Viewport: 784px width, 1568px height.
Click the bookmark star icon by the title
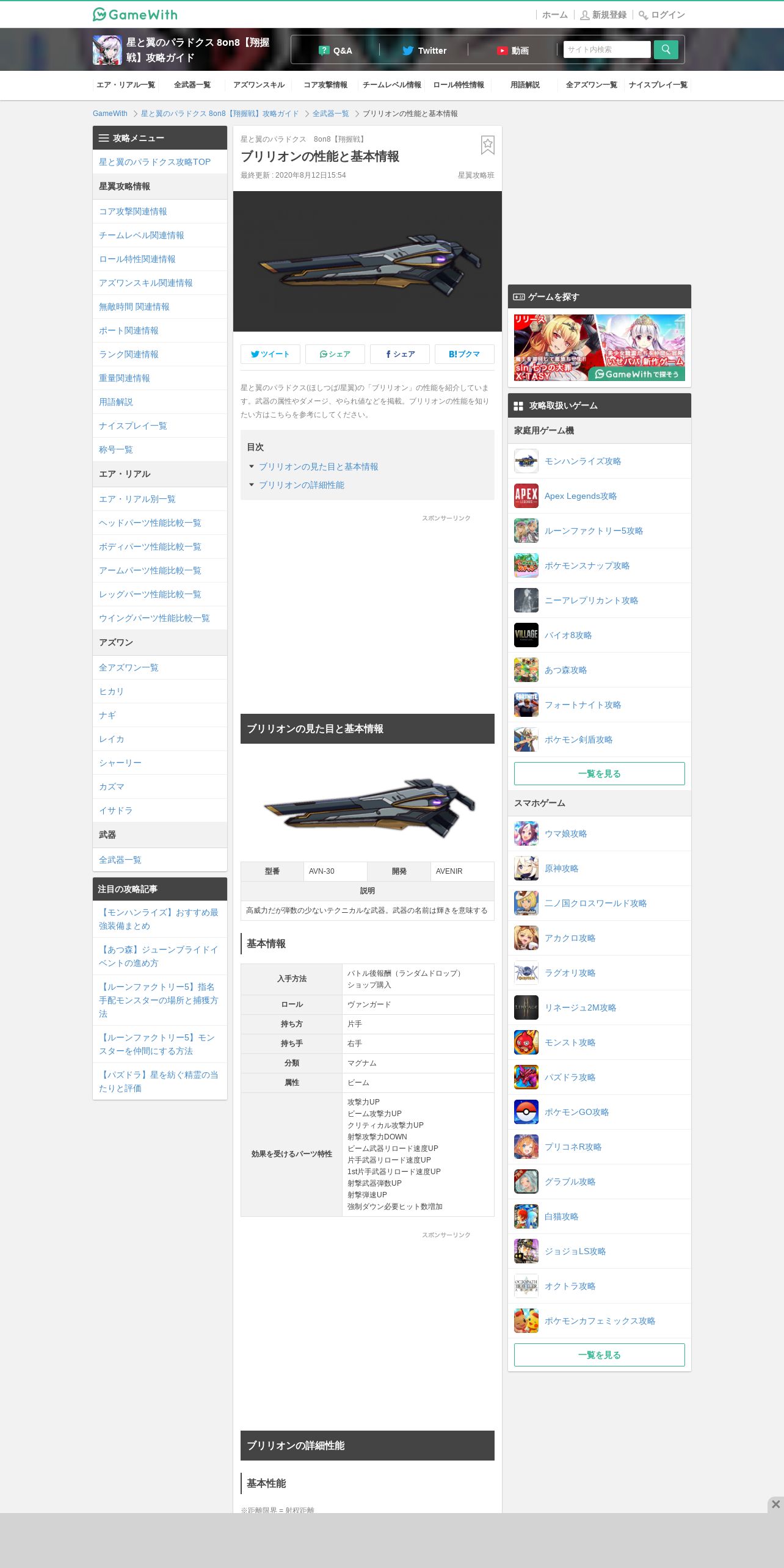tap(487, 145)
